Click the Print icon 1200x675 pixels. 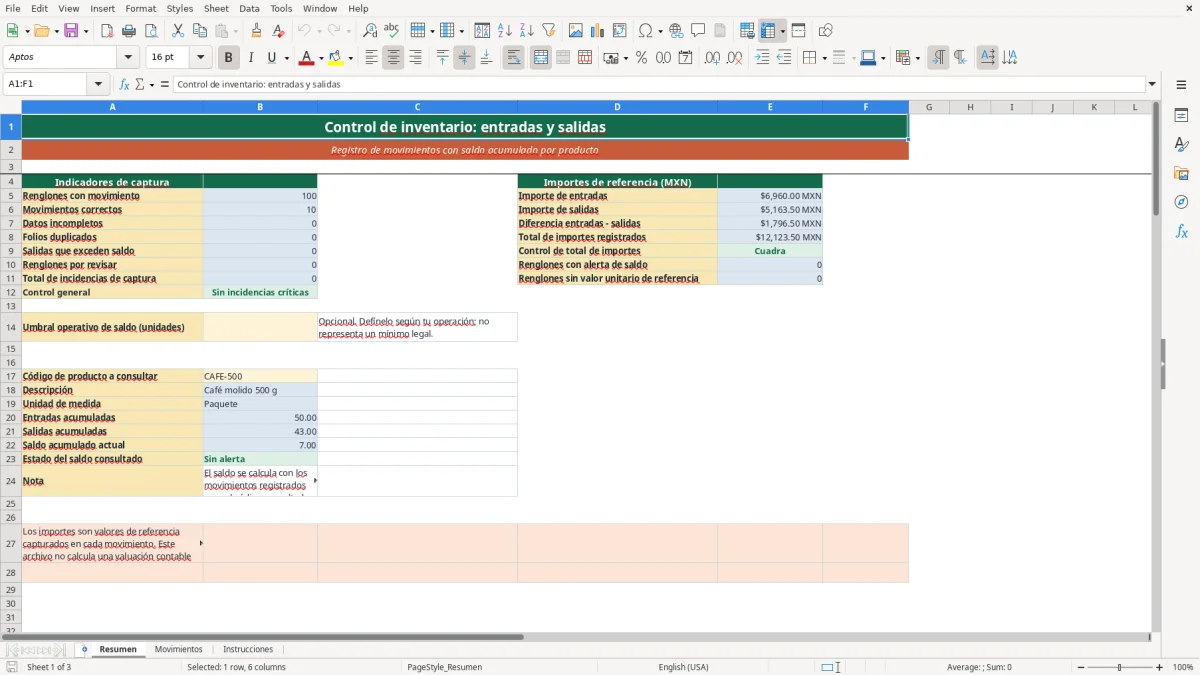pyautogui.click(x=129, y=31)
